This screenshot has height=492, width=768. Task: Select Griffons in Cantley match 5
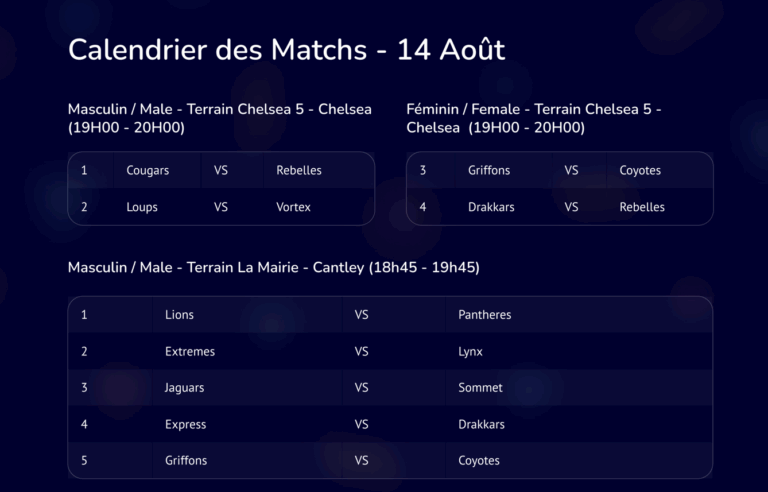pyautogui.click(x=186, y=461)
